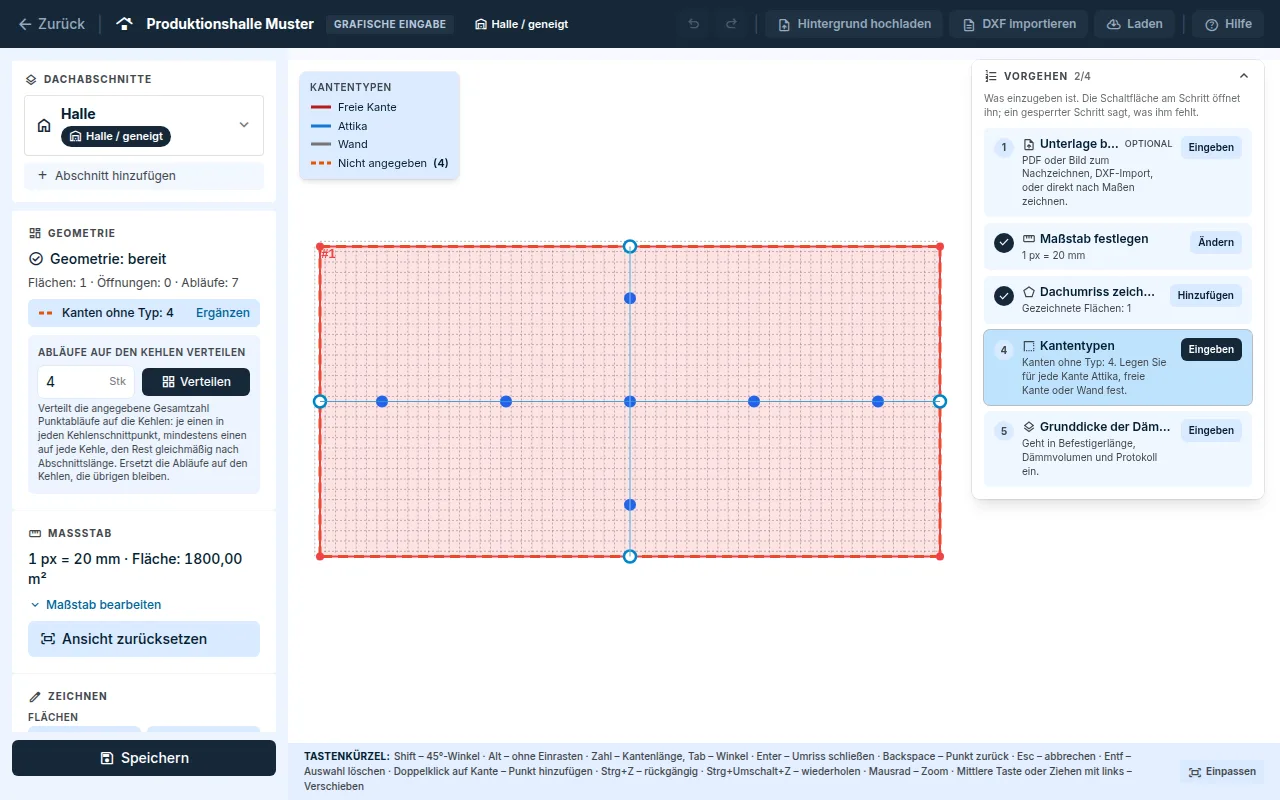Select the right valley endpoint handle

click(x=940, y=401)
